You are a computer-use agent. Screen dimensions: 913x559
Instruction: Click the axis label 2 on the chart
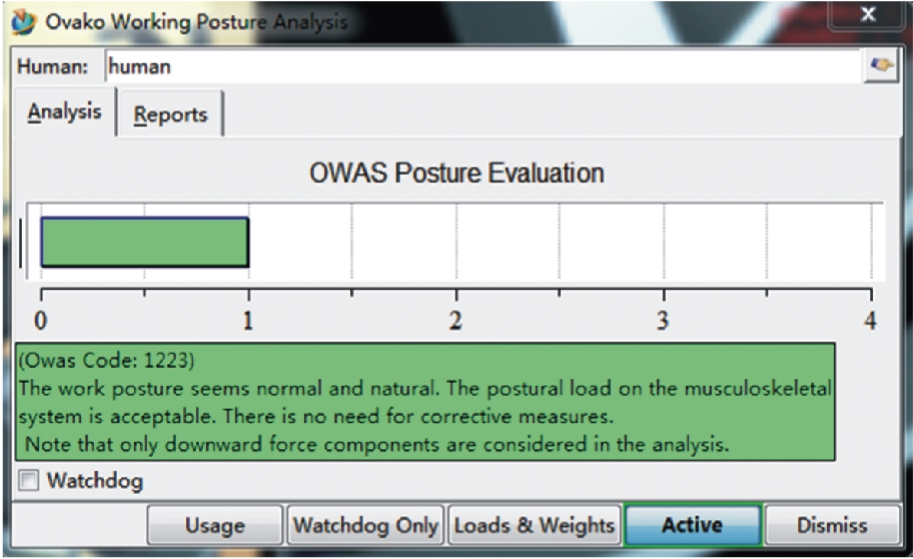coord(456,321)
